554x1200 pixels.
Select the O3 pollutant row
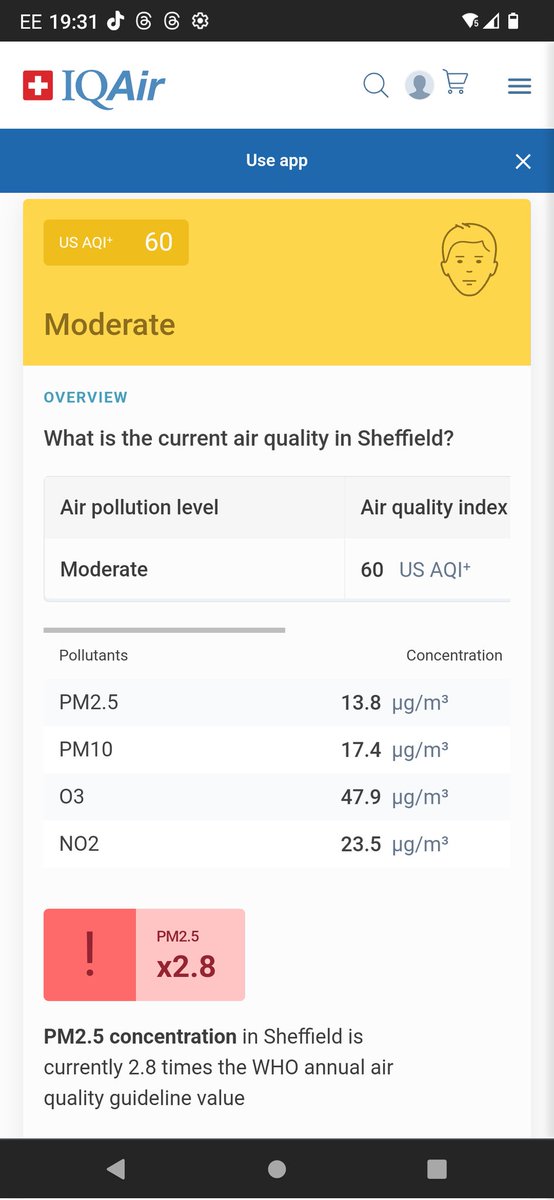click(x=277, y=797)
